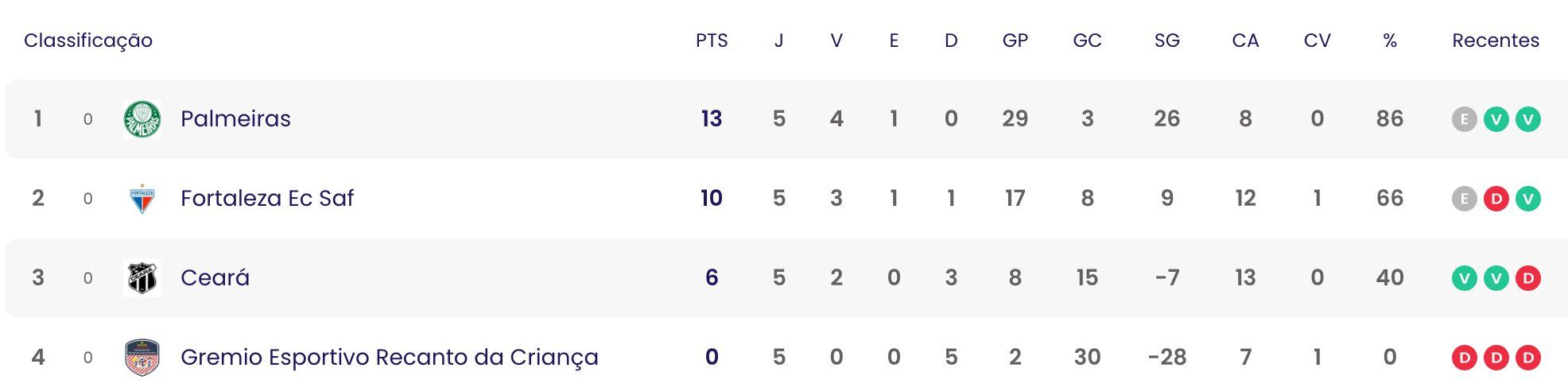The height and width of the screenshot is (391, 1568).
Task: Click the Recentes column header
Action: tap(1496, 41)
